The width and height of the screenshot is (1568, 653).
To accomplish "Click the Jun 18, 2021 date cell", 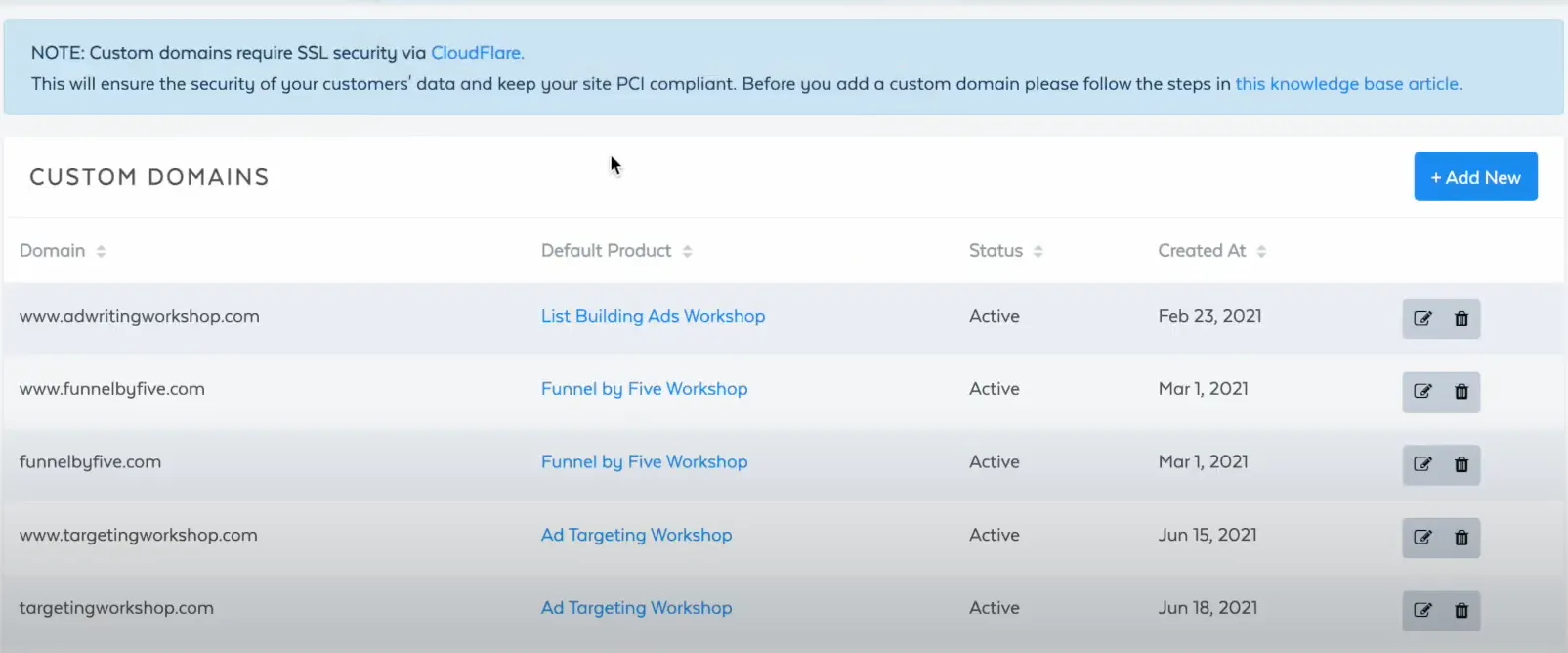I will point(1208,608).
